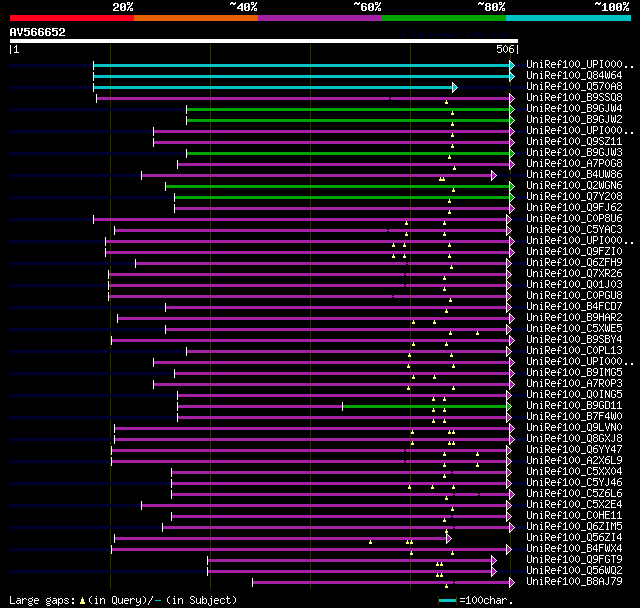This screenshot has width=640, height=608.
Task: Click the UniRef100_Q01J03 label
Action: pos(574,285)
